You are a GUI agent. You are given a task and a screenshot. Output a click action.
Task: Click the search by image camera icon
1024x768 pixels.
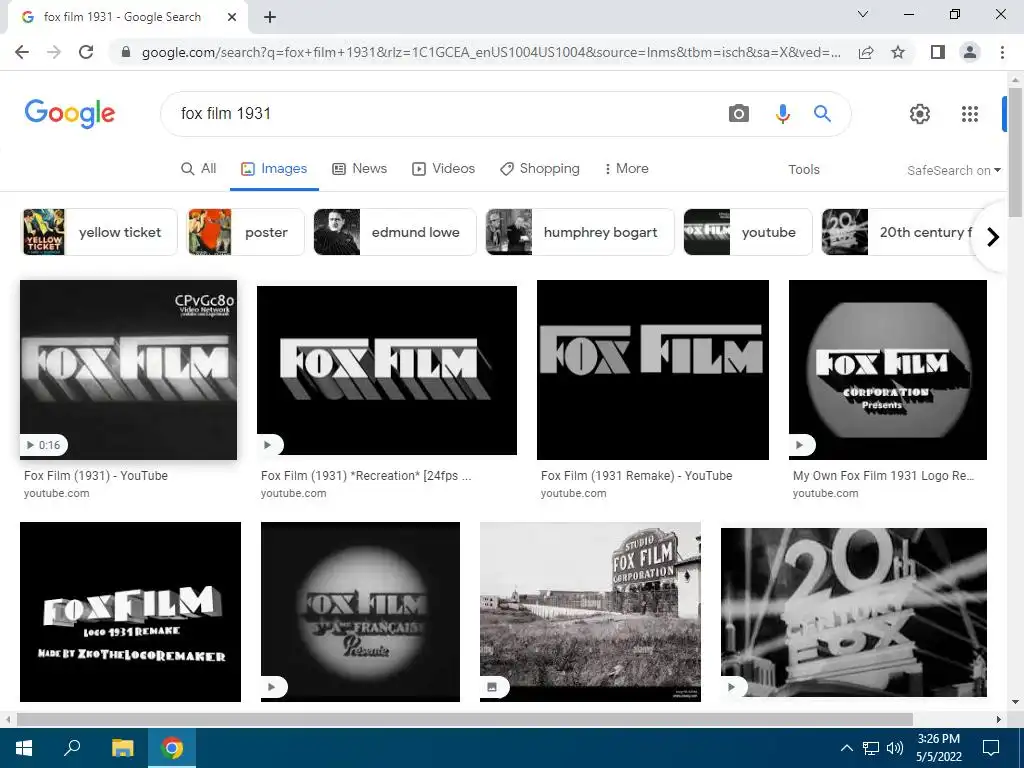pyautogui.click(x=739, y=114)
